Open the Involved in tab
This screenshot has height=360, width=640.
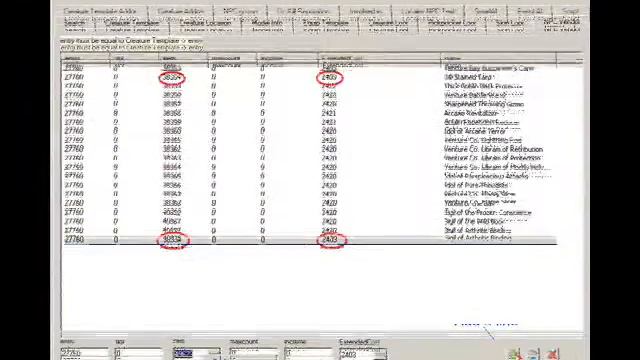[366, 11]
